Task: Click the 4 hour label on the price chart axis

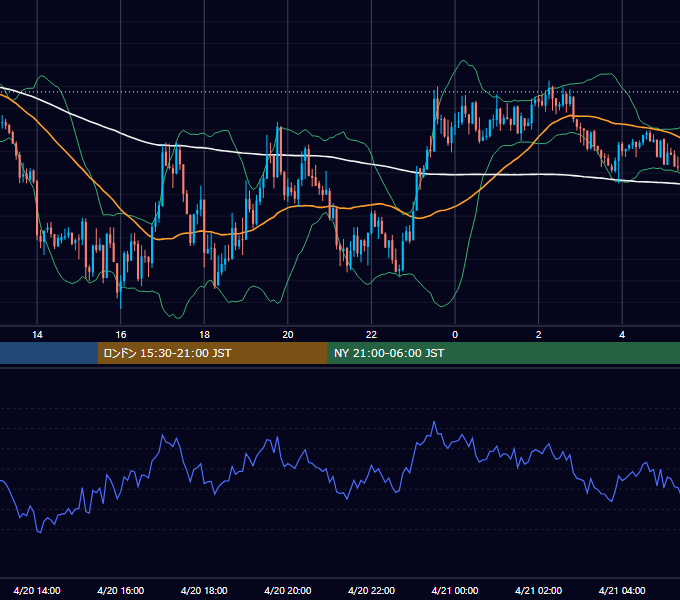Action: pos(622,335)
